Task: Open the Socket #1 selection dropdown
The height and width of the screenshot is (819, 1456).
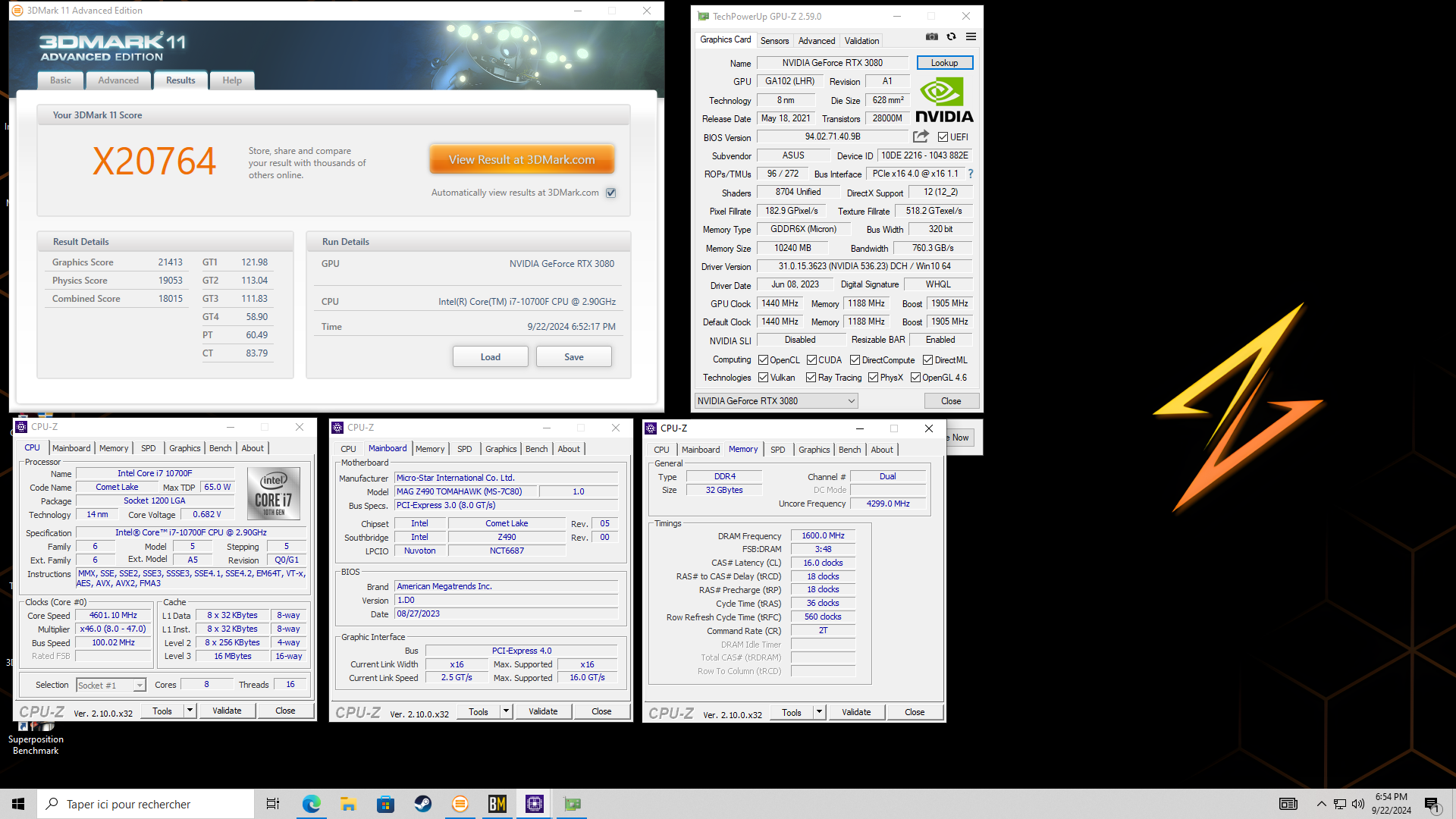Action: coord(111,686)
